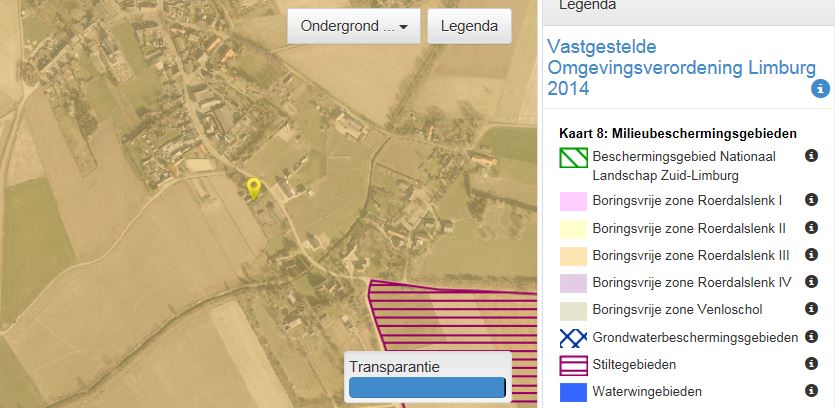Click the yellow location pin on the map

(254, 190)
